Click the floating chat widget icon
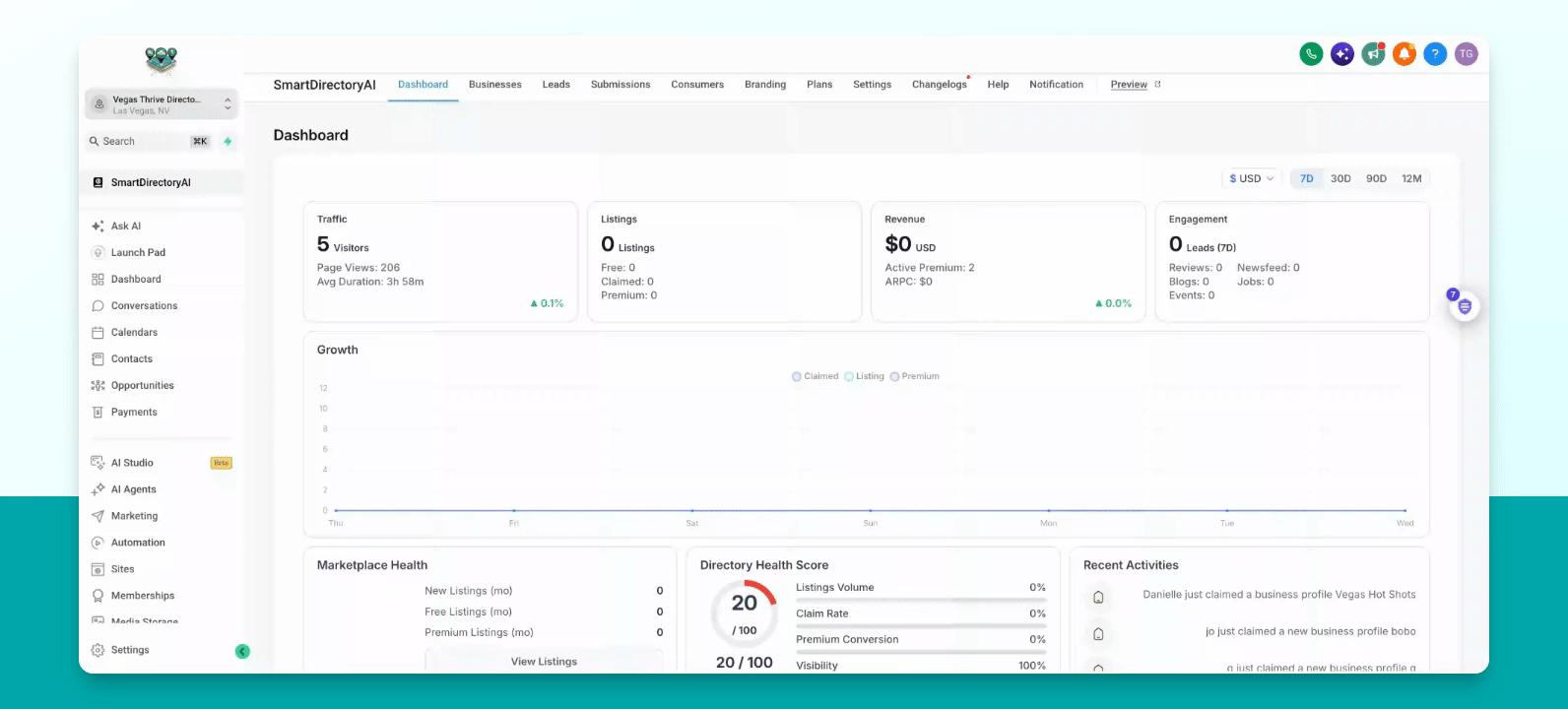The image size is (1568, 709). [1465, 306]
